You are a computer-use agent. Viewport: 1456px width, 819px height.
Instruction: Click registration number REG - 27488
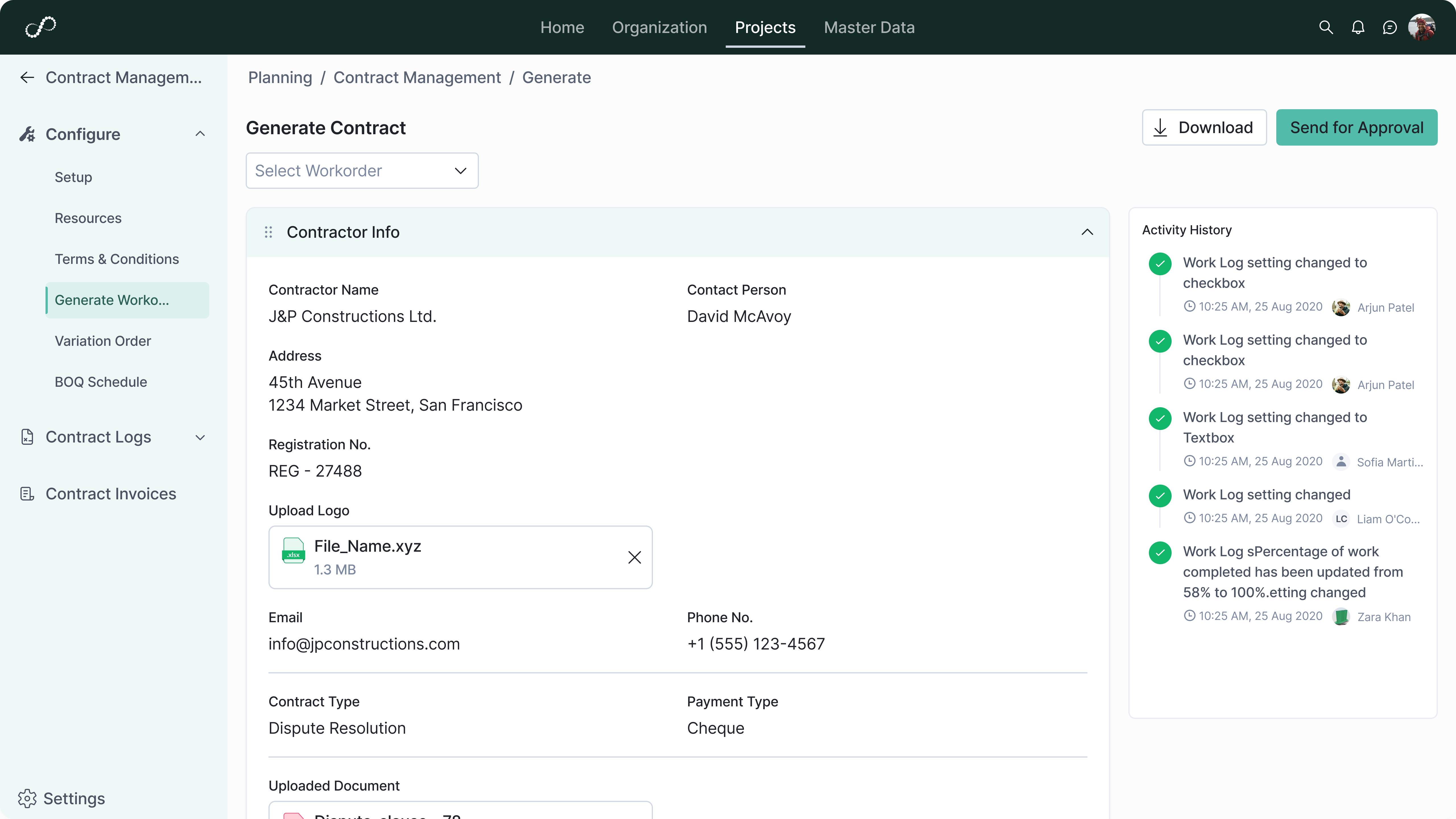point(315,471)
